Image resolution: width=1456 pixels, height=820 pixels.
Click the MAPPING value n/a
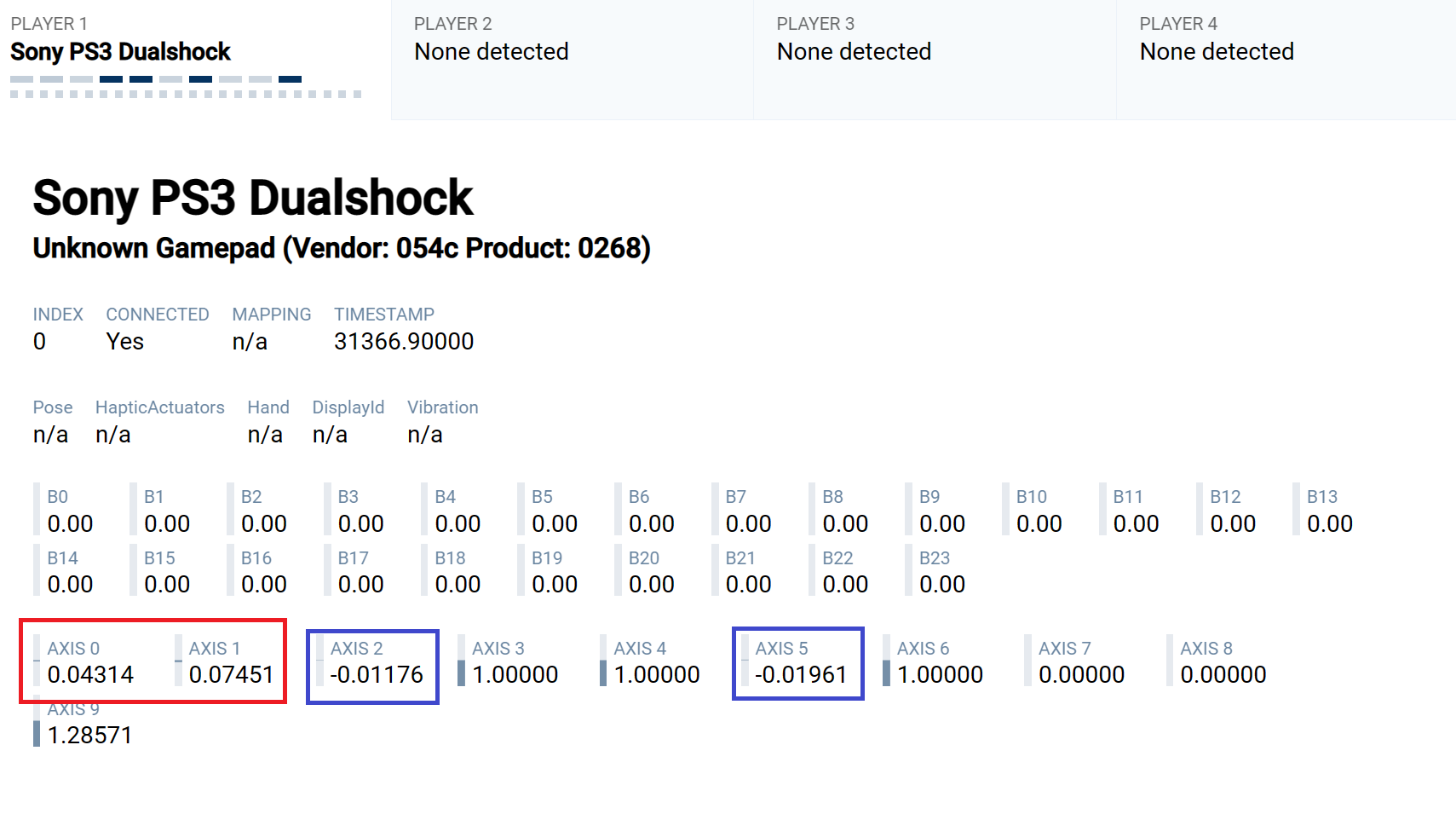[x=250, y=342]
